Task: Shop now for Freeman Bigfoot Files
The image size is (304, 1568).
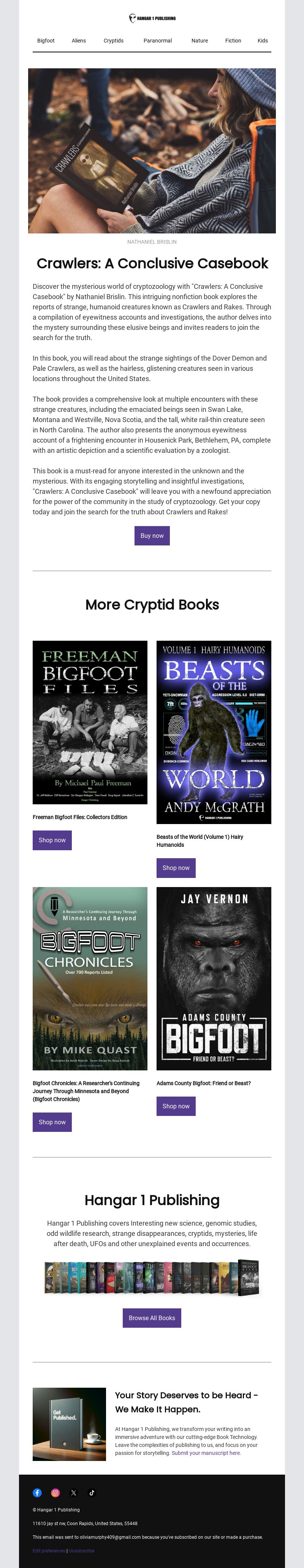Action: [x=52, y=840]
